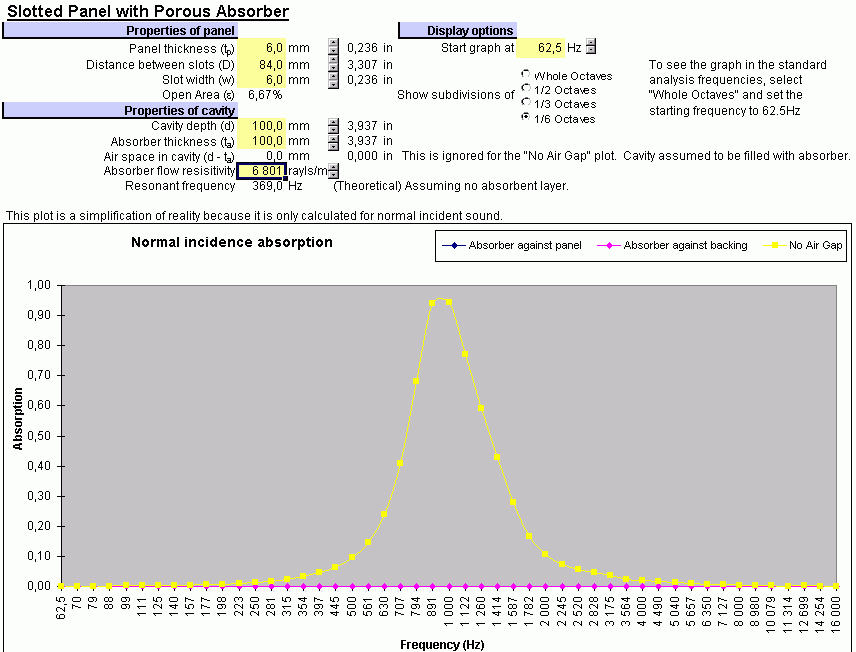This screenshot has height=652, width=856.
Task: Adjust the Distance between slots spinner
Action: (x=333, y=64)
